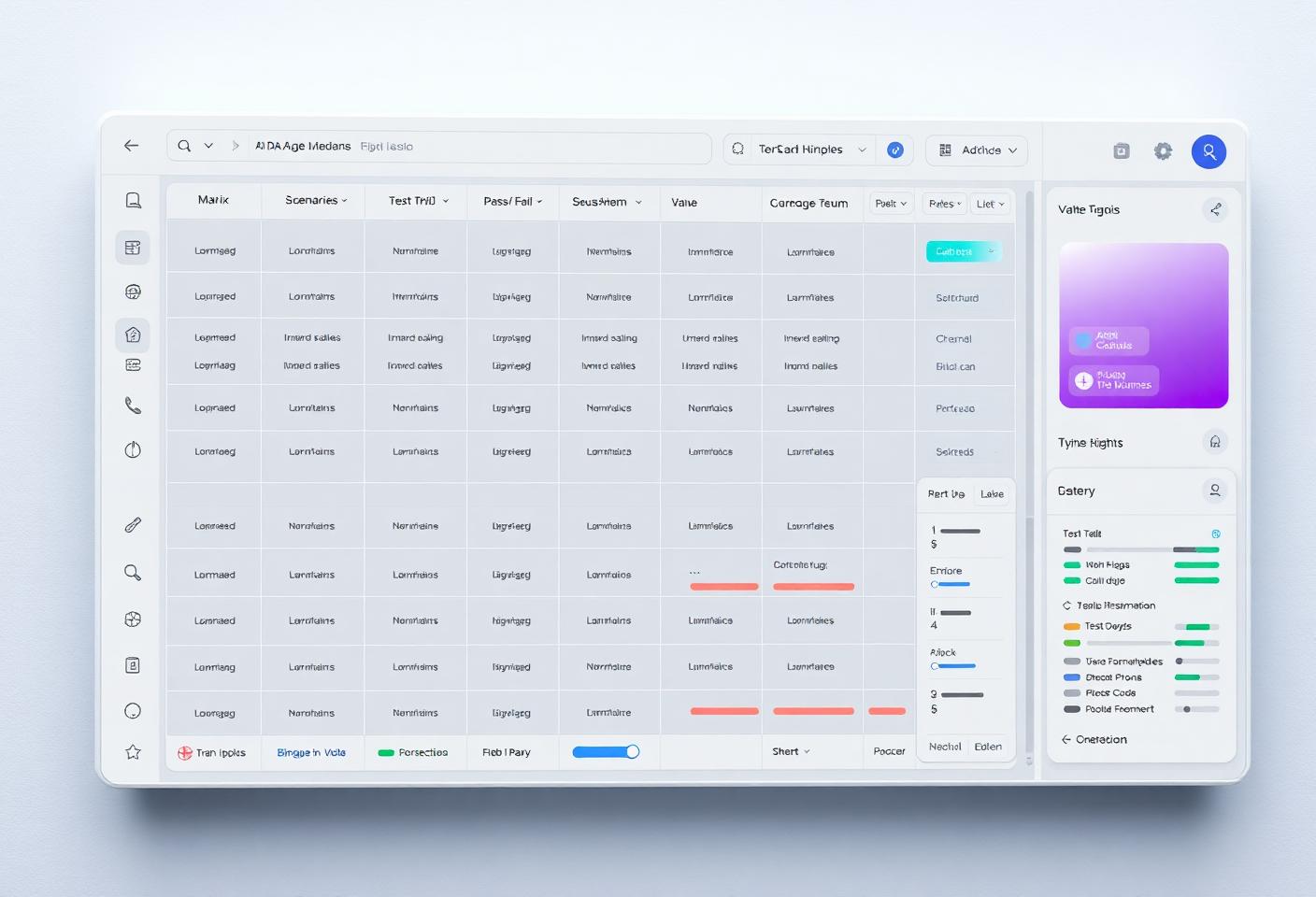This screenshot has height=897, width=1316.
Task: Click the small blue icon beside Test Telit
Action: click(x=1216, y=534)
